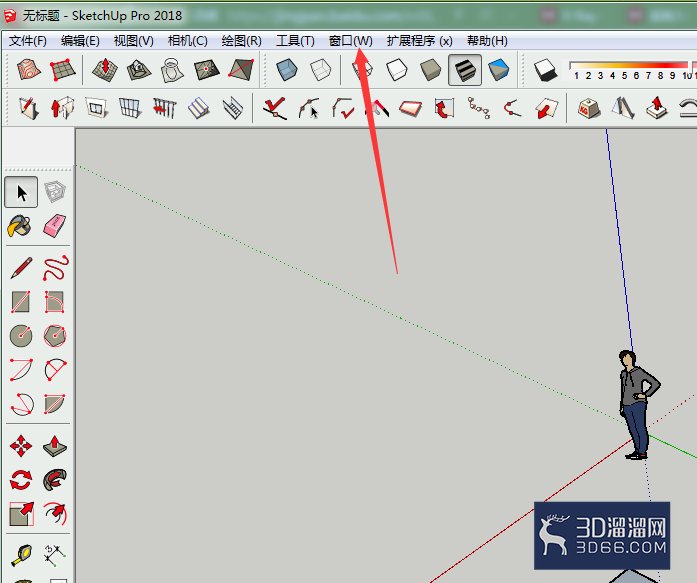Select the Freehand tool
Image resolution: width=697 pixels, height=583 pixels.
pyautogui.click(x=56, y=268)
